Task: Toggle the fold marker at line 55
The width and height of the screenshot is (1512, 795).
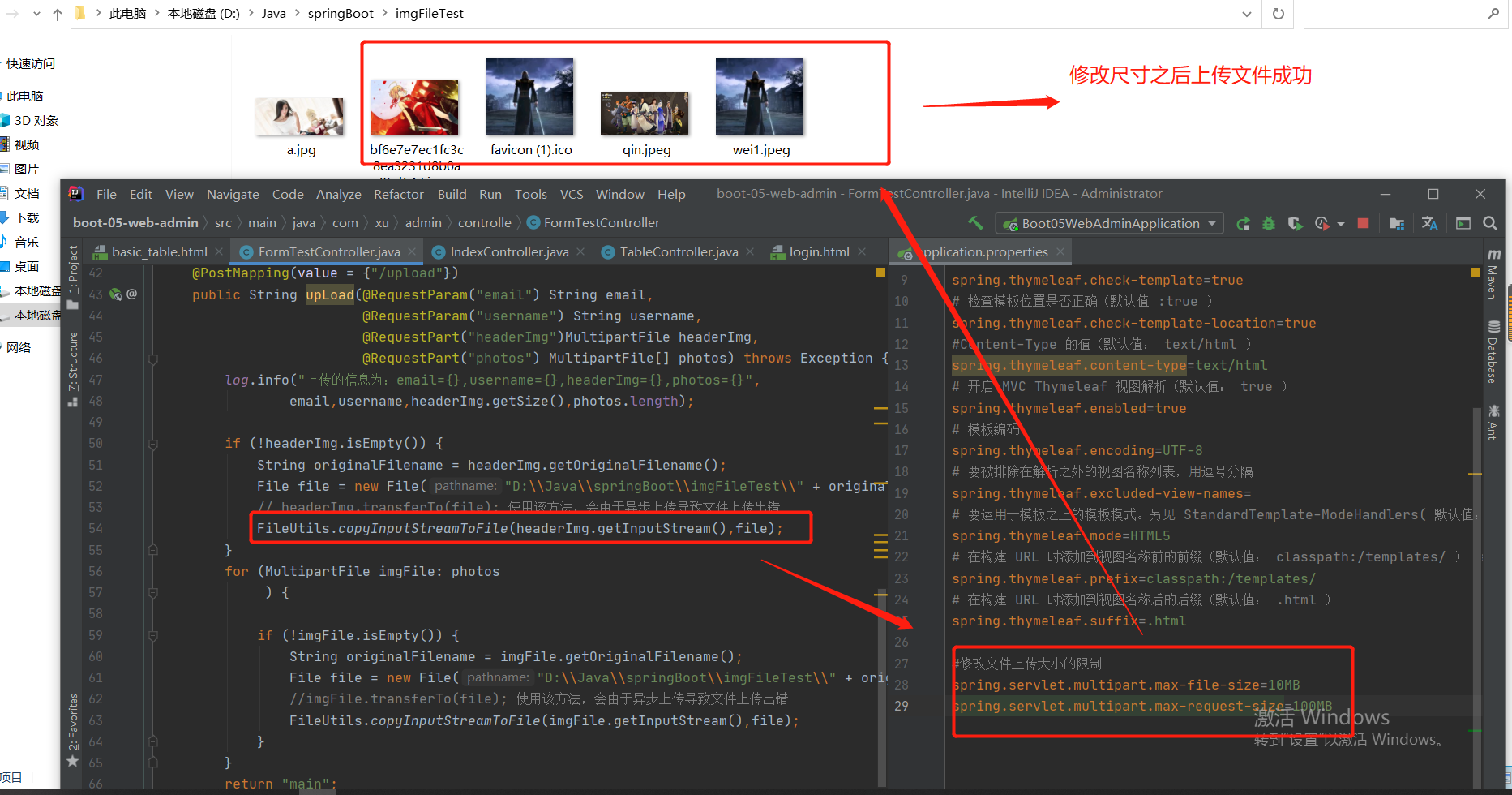Action: coord(152,550)
